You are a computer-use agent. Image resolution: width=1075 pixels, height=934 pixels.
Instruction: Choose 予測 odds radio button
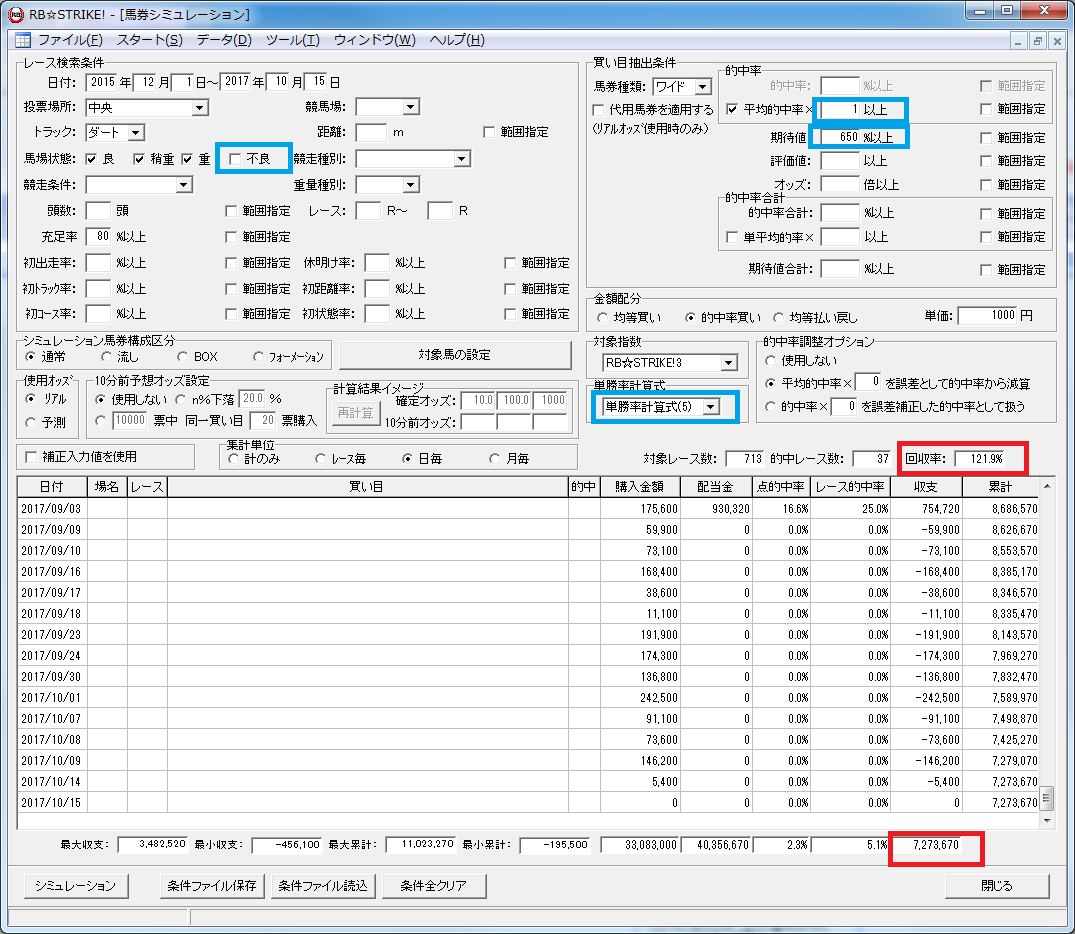[31, 422]
